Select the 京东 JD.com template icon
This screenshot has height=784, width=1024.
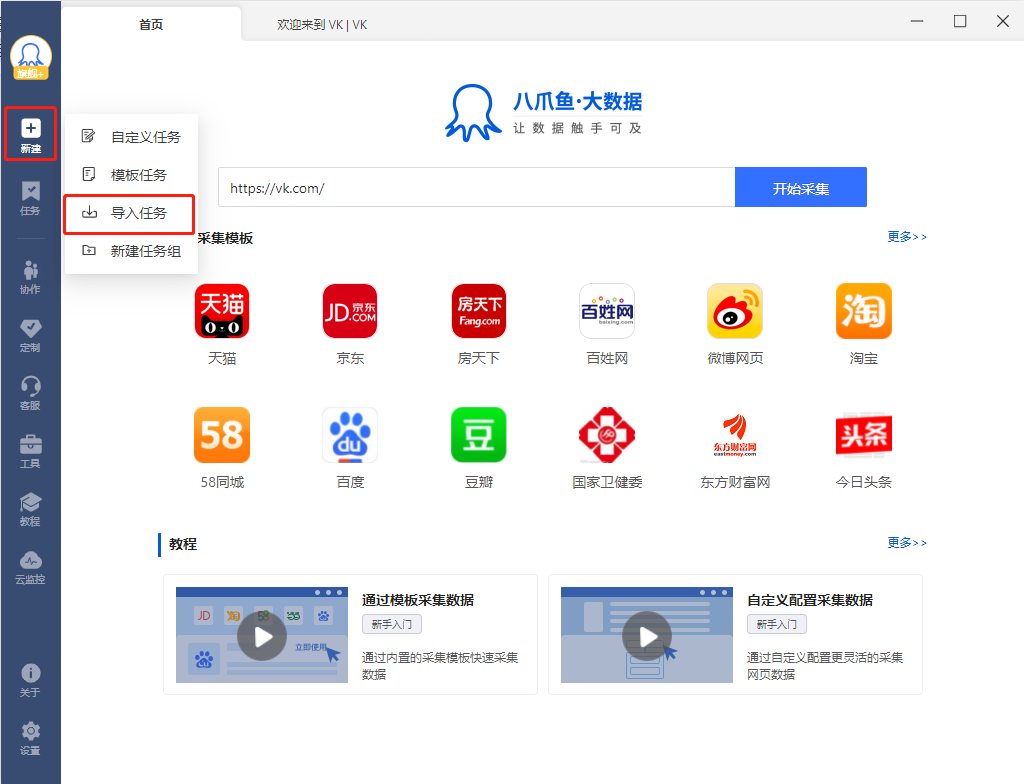350,311
